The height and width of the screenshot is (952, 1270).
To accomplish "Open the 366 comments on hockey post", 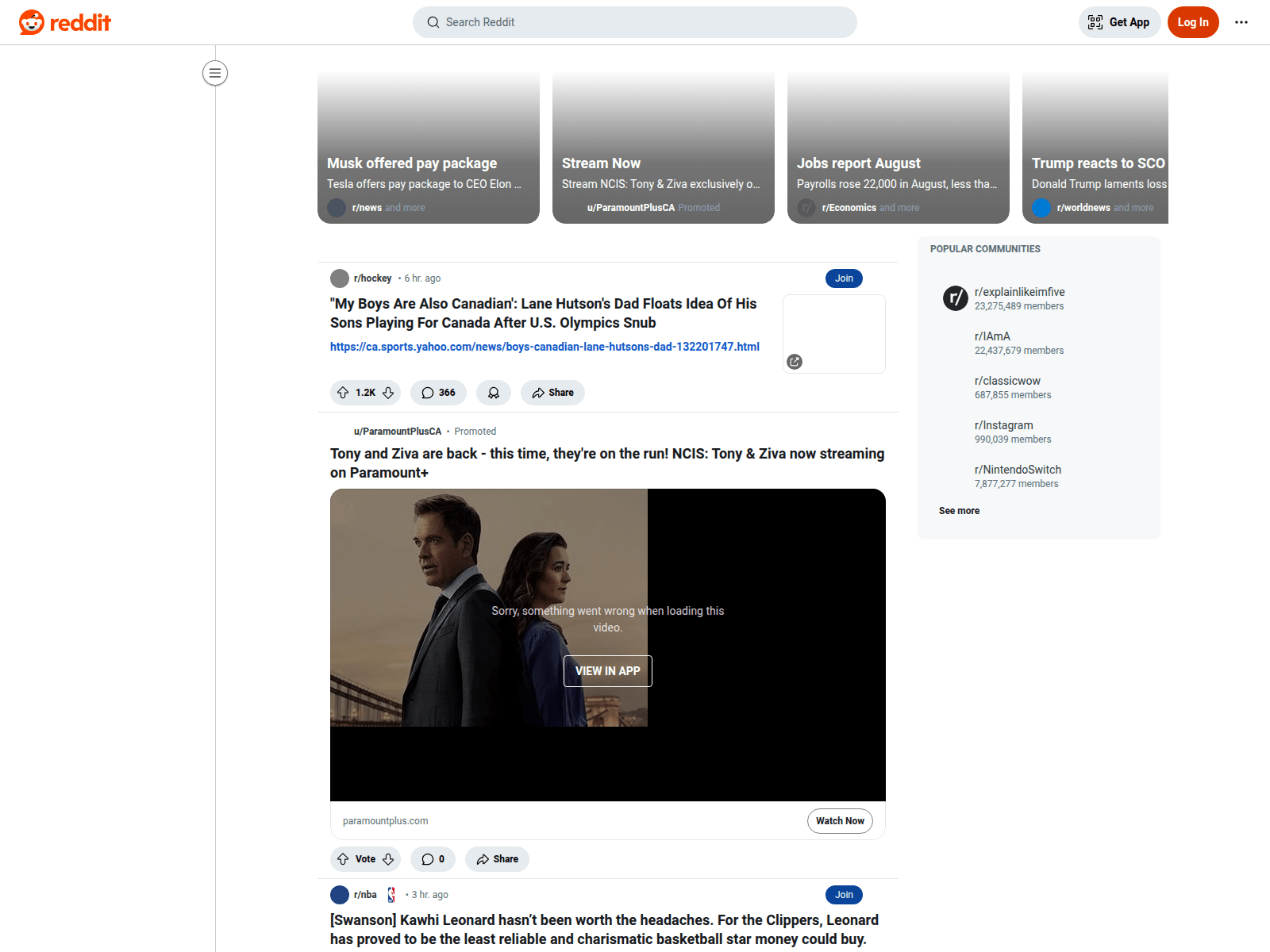I will pos(438,393).
